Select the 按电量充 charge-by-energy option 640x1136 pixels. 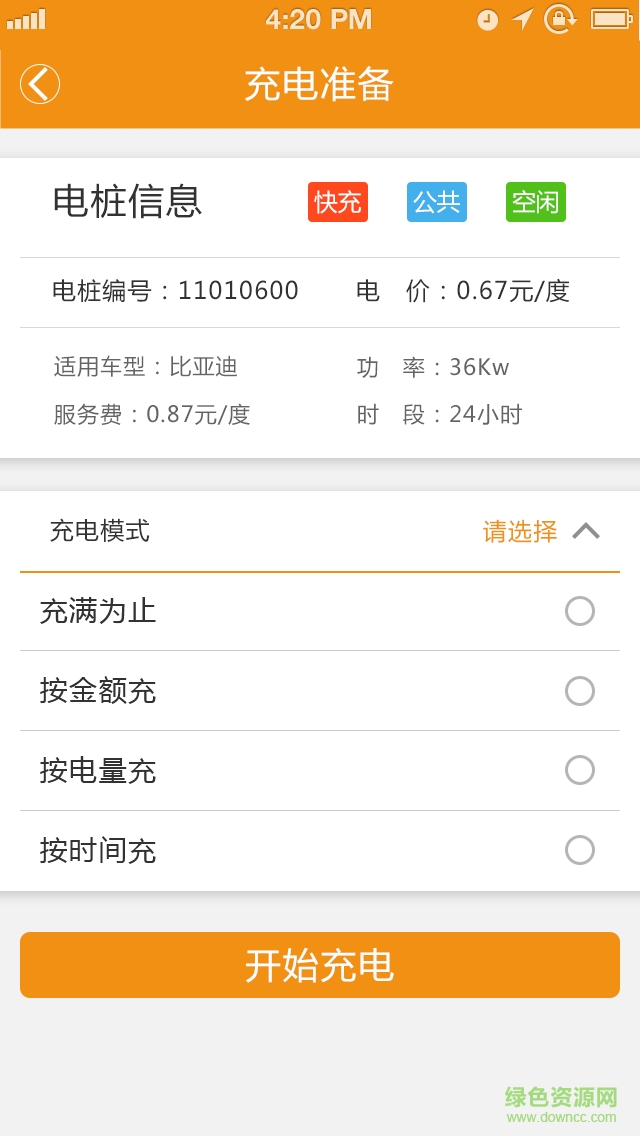(579, 771)
